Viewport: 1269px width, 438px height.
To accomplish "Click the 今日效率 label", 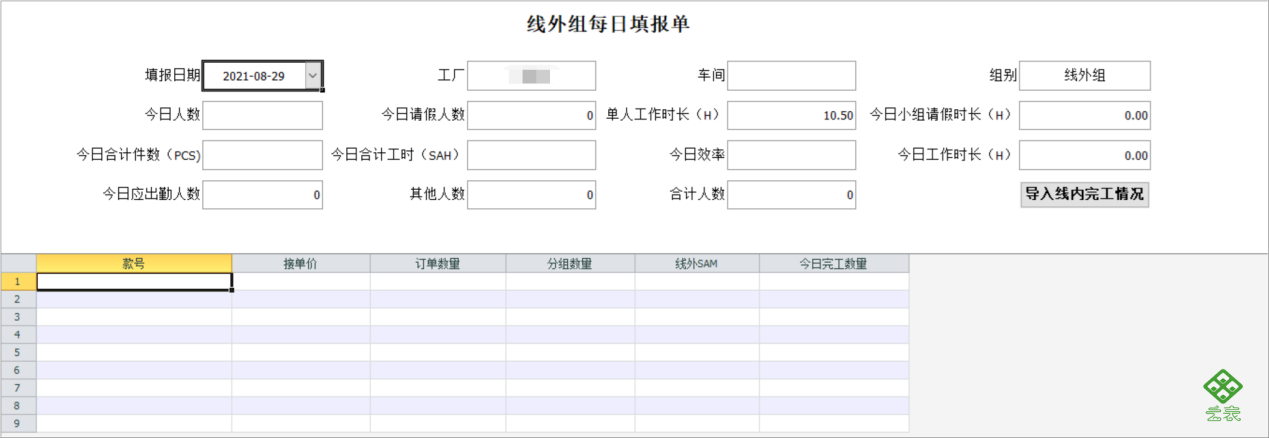I will (x=697, y=155).
